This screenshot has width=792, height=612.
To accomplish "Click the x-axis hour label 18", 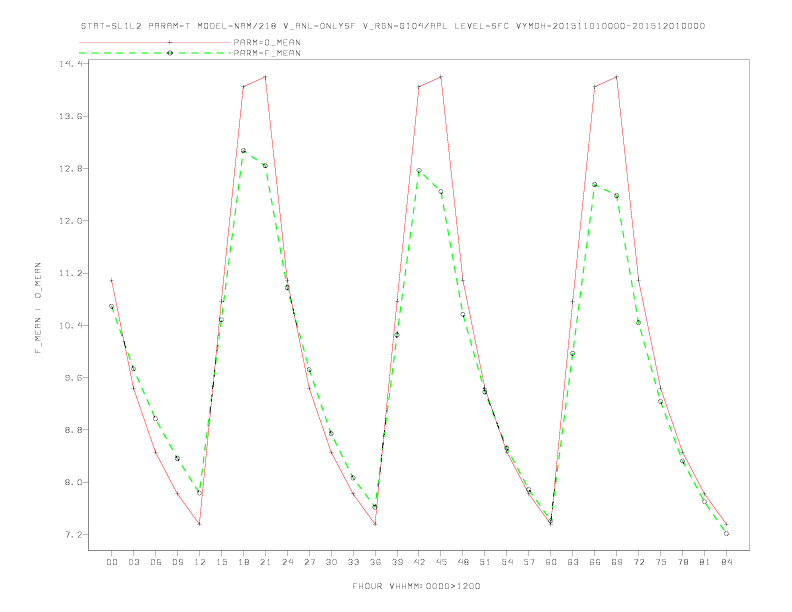I will (x=243, y=562).
